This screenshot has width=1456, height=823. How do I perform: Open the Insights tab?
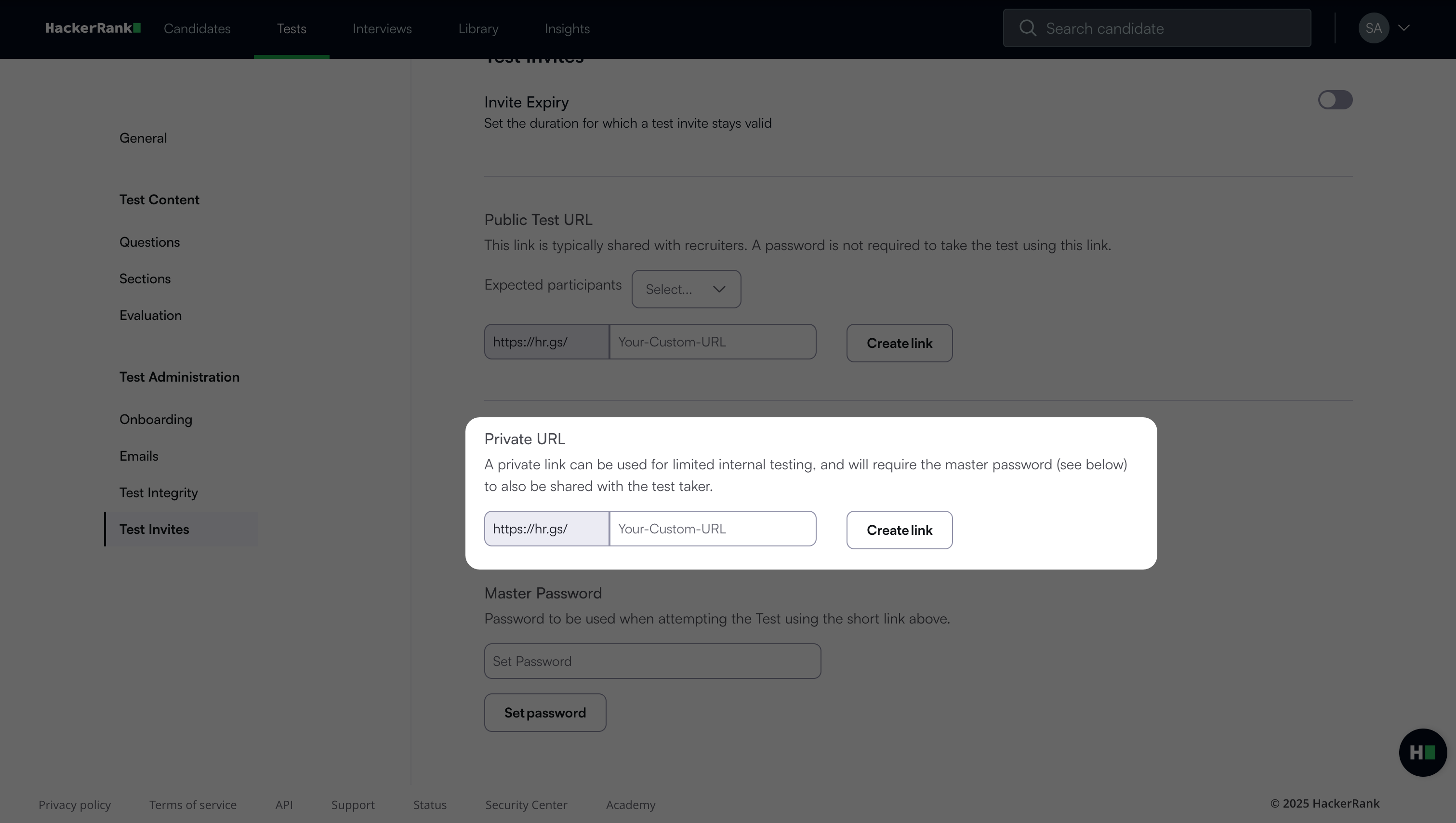pyautogui.click(x=567, y=29)
